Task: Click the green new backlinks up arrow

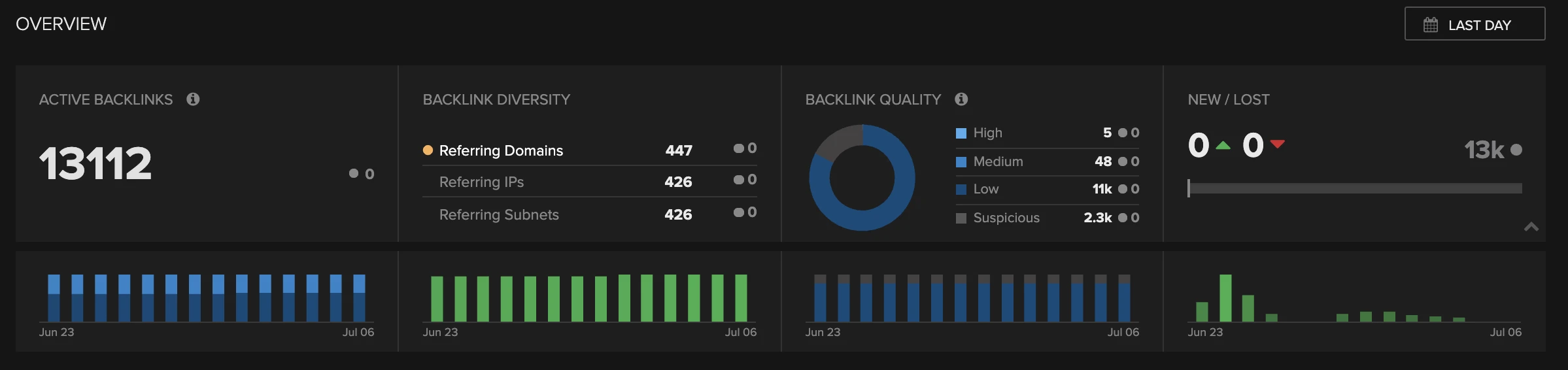Action: (1223, 146)
